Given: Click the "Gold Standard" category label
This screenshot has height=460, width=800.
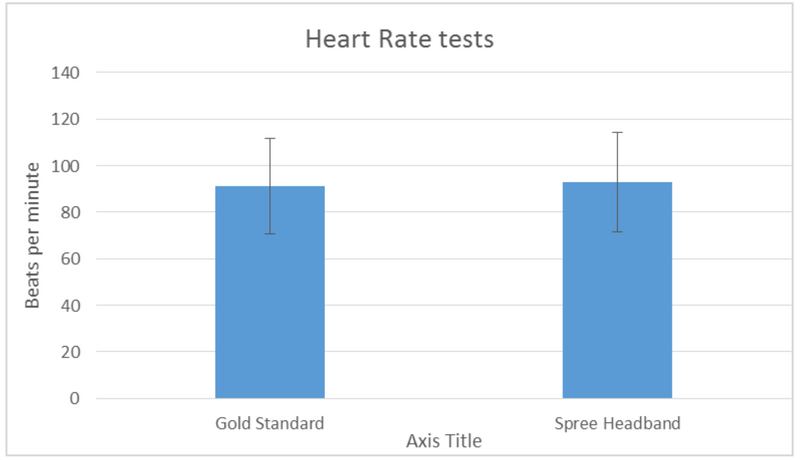Looking at the screenshot, I should point(270,423).
